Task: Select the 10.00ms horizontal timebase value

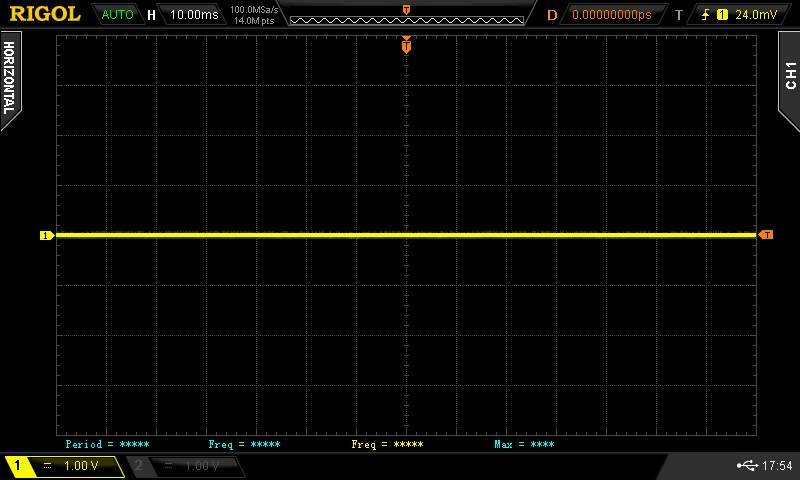Action: click(193, 15)
